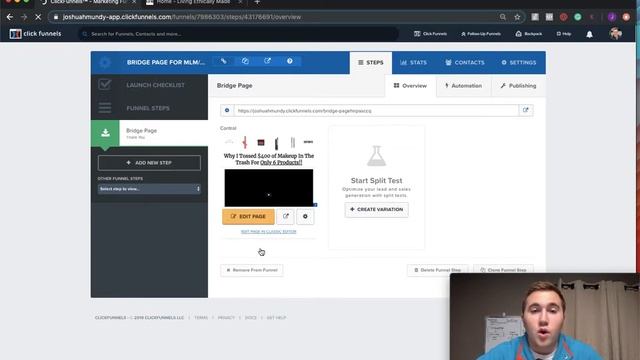Screen dimensions: 640x360
Task: Click Create Variation button
Action: (376, 209)
